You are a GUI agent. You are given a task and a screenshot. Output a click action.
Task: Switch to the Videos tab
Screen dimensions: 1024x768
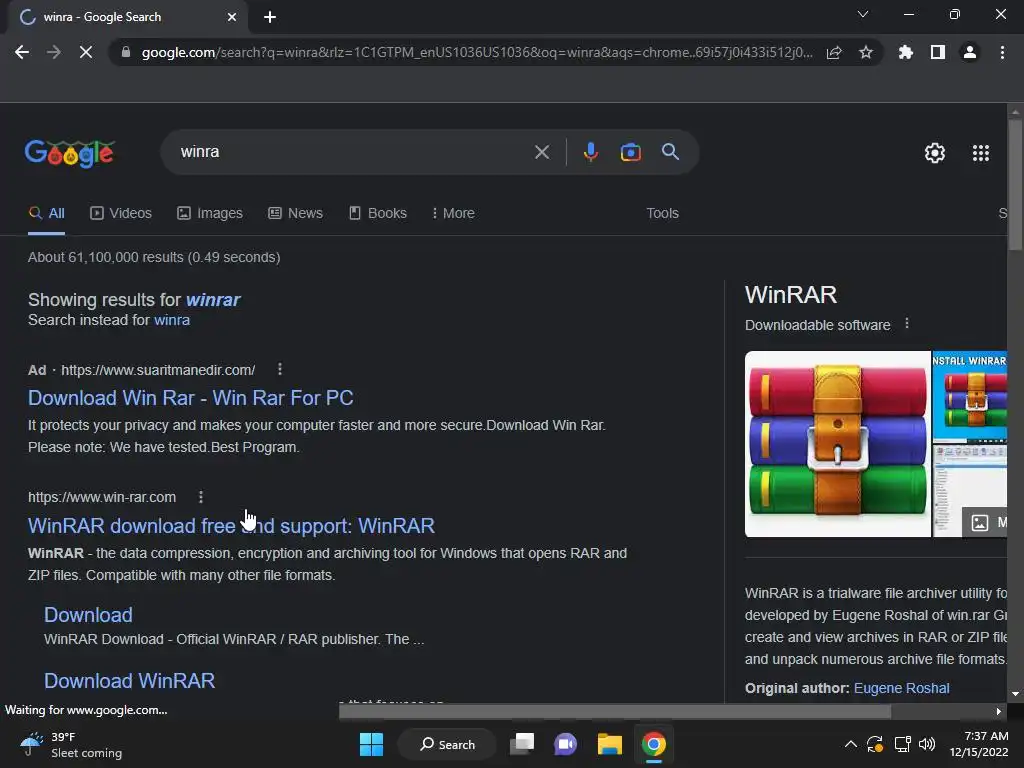(121, 214)
